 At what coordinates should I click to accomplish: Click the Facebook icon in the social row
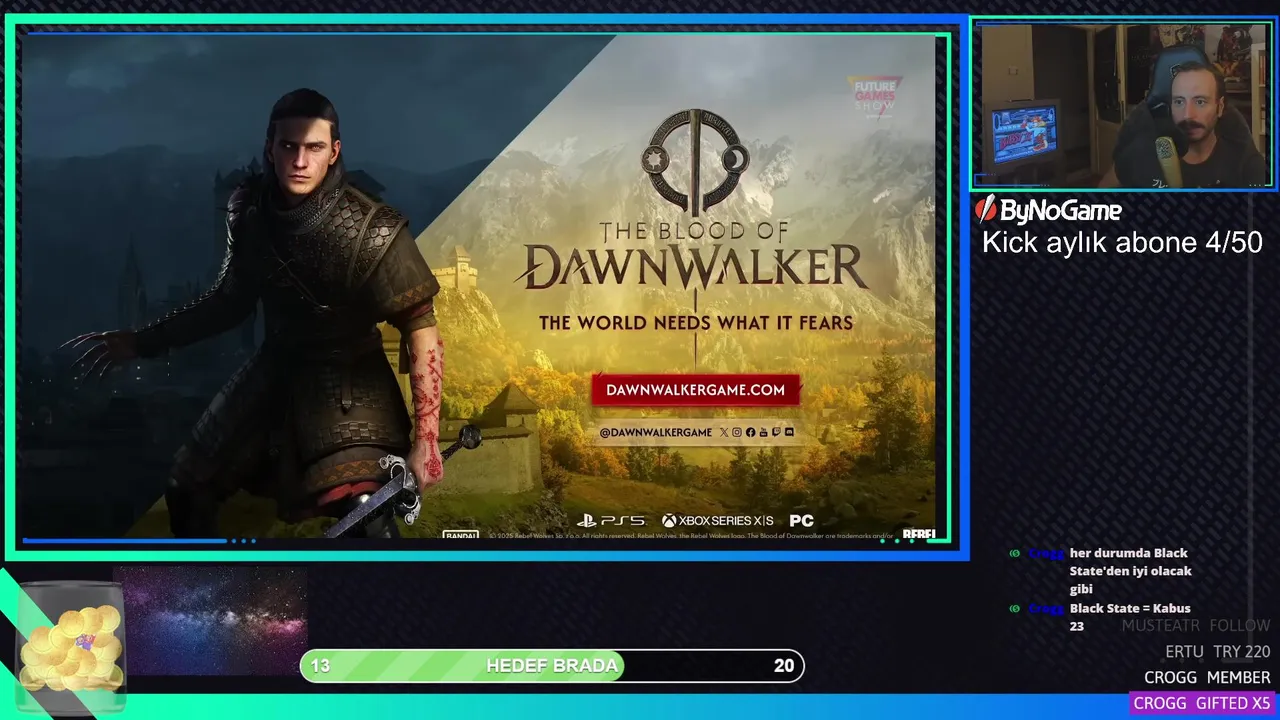(750, 432)
